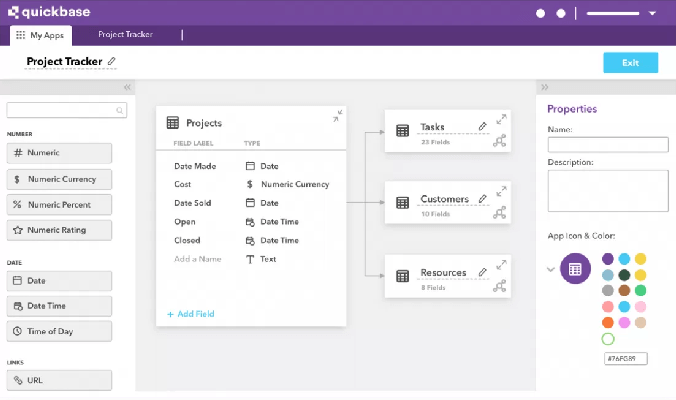
Task: Click the search magnifier icon
Action: [119, 111]
